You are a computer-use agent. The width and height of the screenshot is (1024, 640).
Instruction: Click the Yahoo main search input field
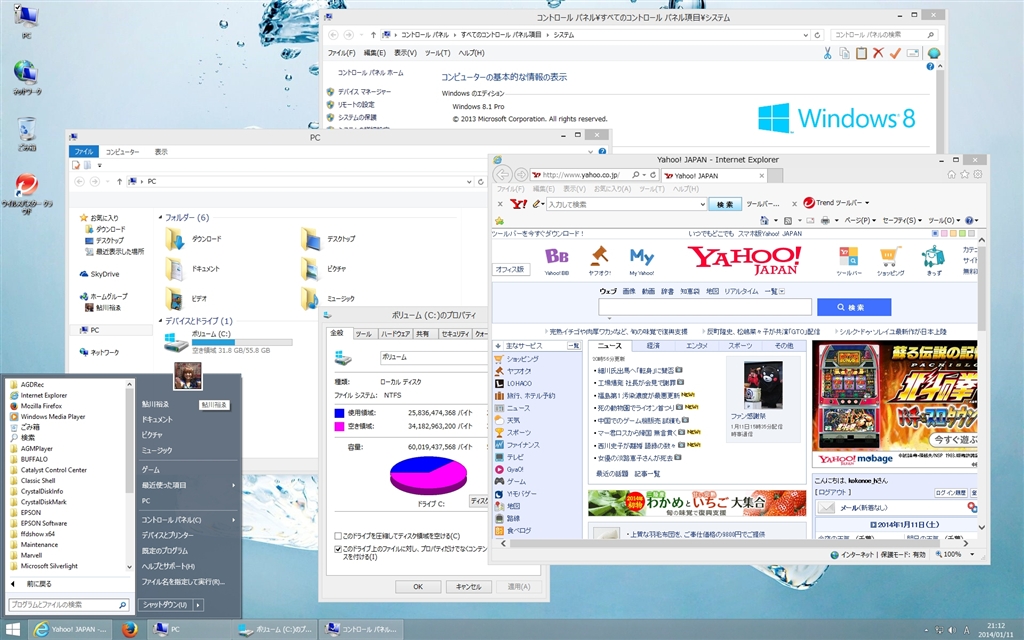click(705, 307)
